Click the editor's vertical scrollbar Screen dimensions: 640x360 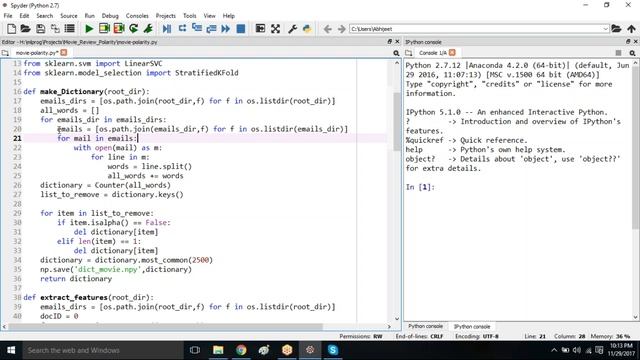click(x=397, y=121)
